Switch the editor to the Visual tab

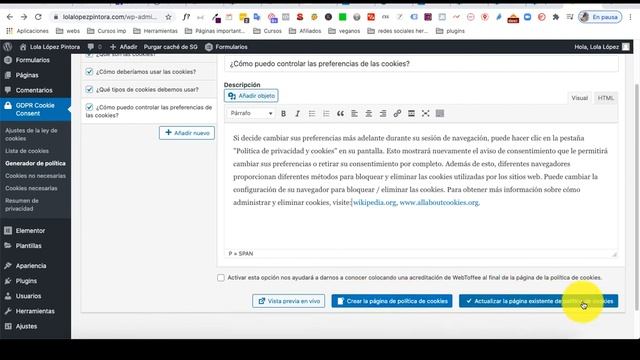tap(580, 98)
